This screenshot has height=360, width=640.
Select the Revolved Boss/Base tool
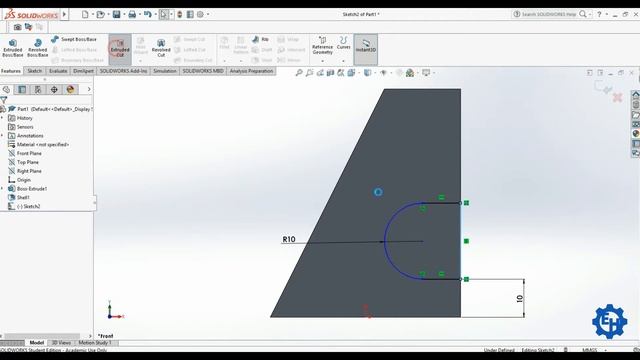[x=38, y=48]
